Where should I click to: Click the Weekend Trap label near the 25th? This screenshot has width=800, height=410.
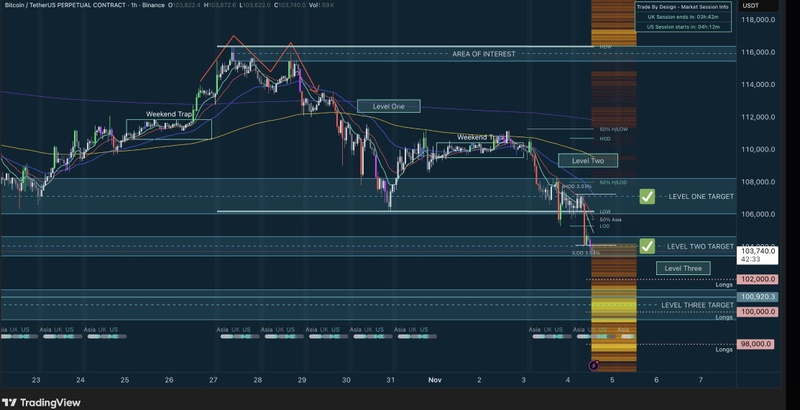[x=168, y=114]
